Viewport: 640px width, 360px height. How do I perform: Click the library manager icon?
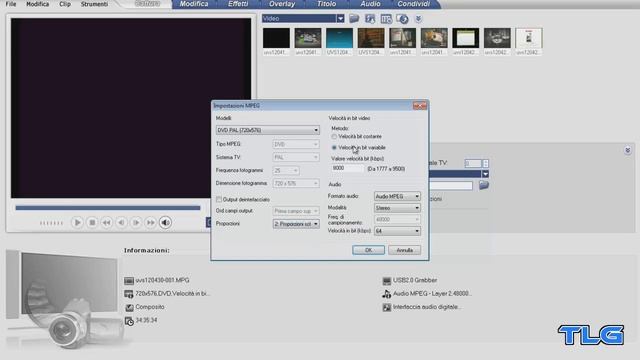[x=386, y=19]
